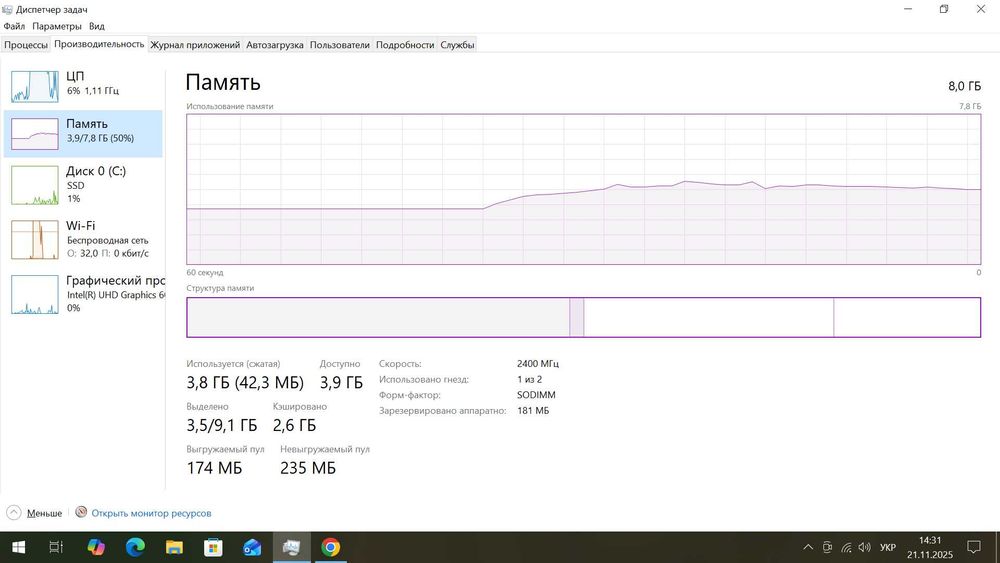The image size is (1000, 563).
Task: Select the Производительность tab
Action: [x=99, y=44]
